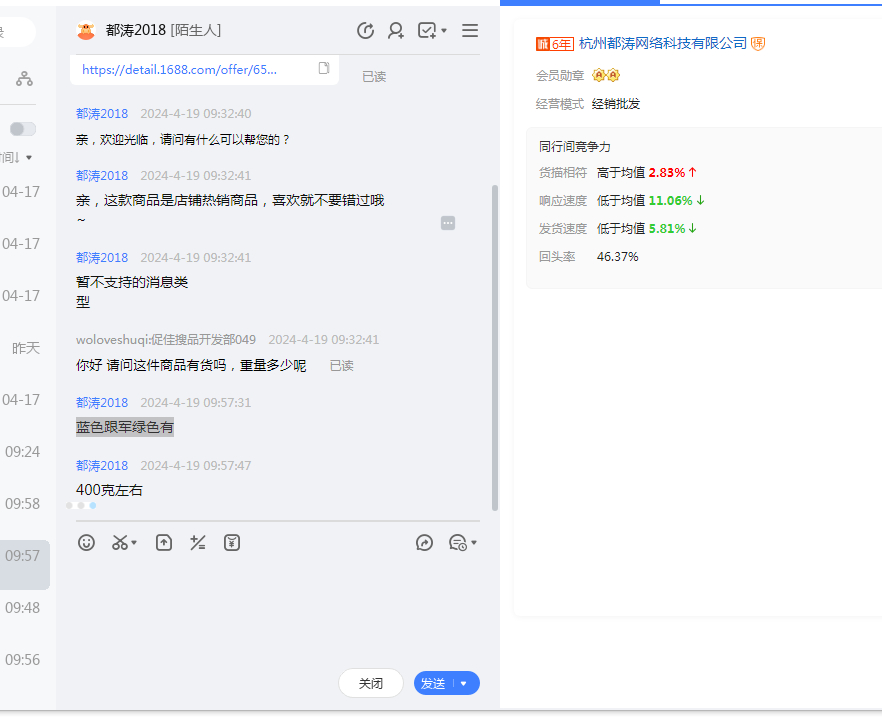Expand the task checkbox dropdown in header

(444, 31)
